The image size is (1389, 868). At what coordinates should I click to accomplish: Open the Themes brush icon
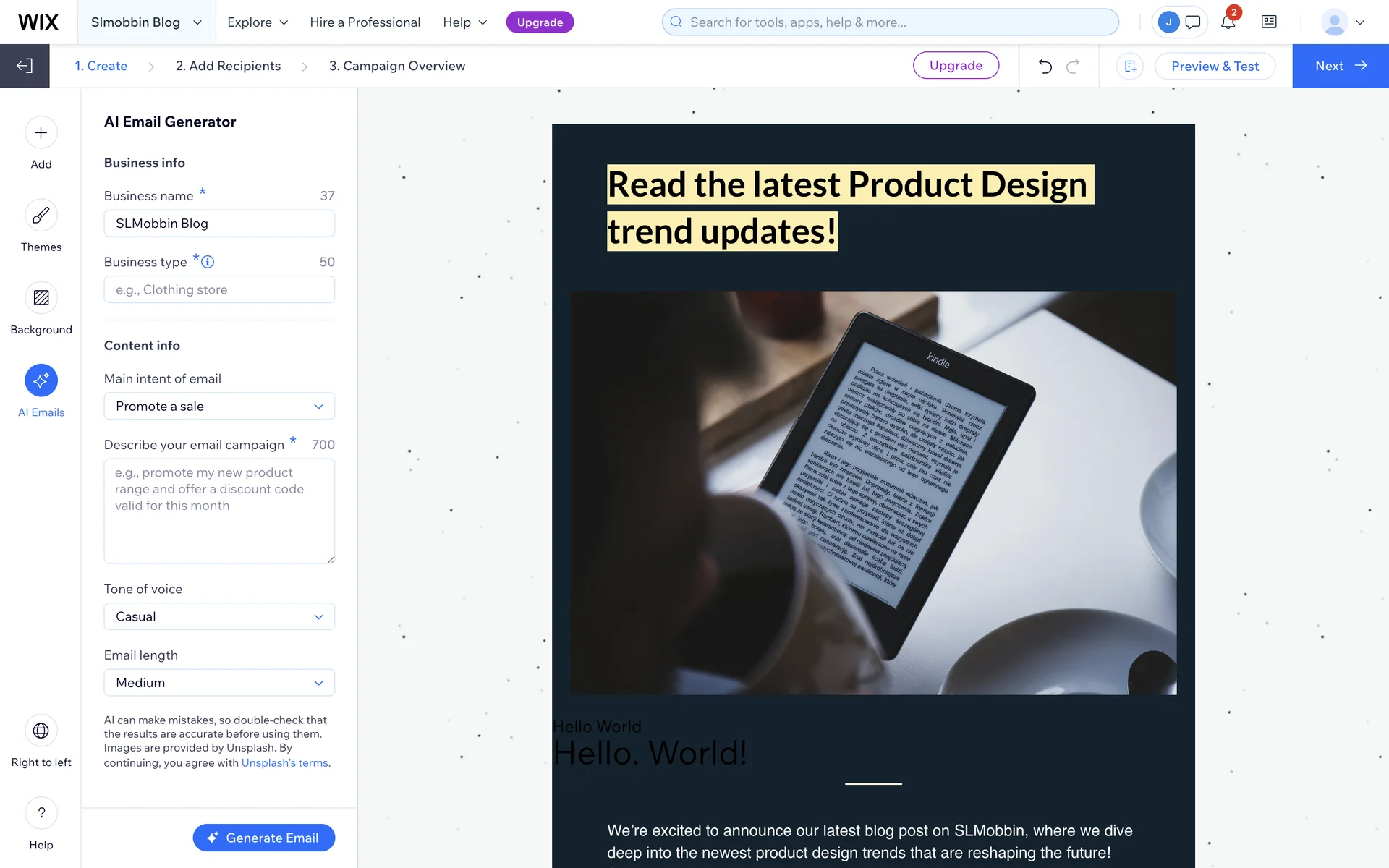pos(41,216)
